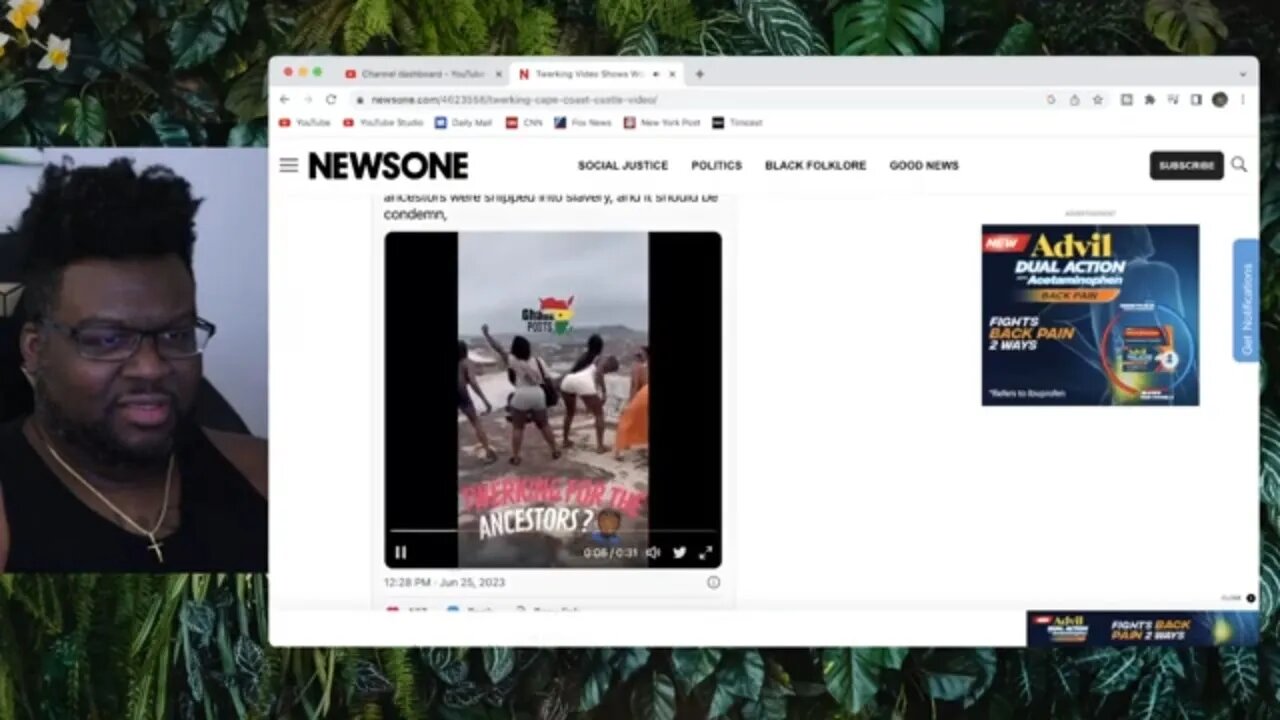The width and height of the screenshot is (1280, 720).
Task: Open the media controls toolbar icon
Action: click(1173, 99)
